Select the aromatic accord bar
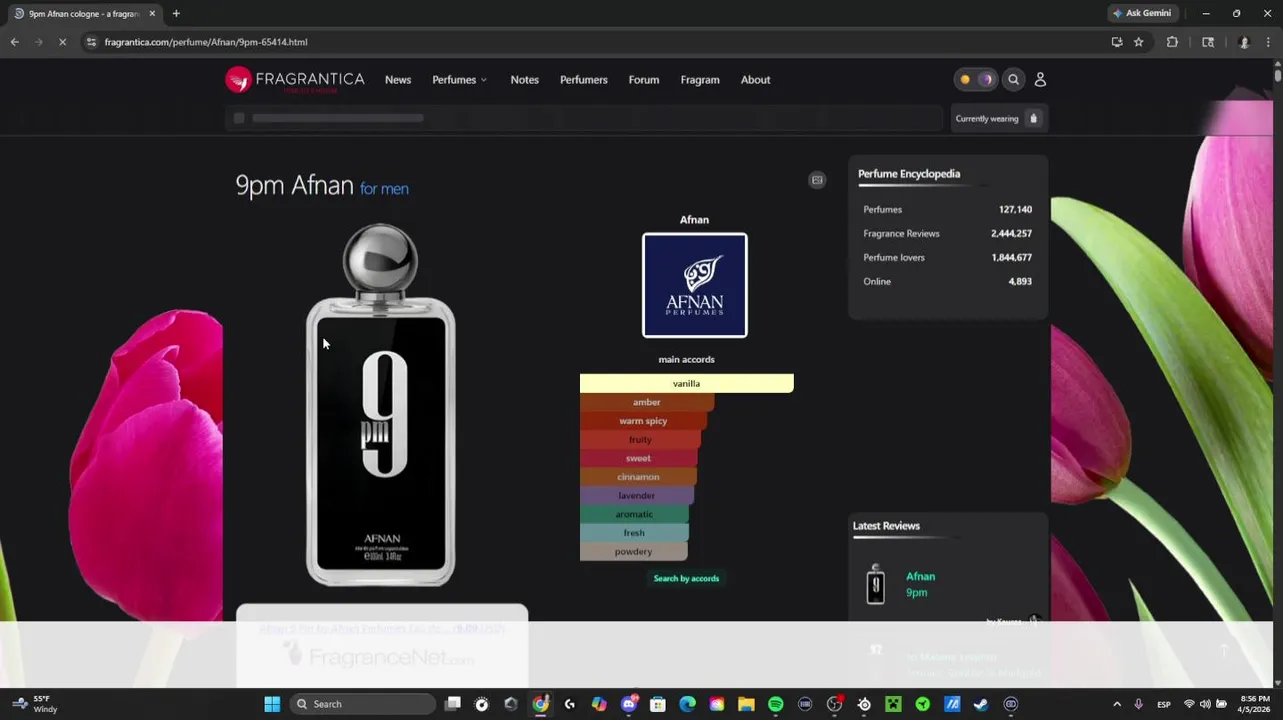The width and height of the screenshot is (1283, 720). coord(635,514)
